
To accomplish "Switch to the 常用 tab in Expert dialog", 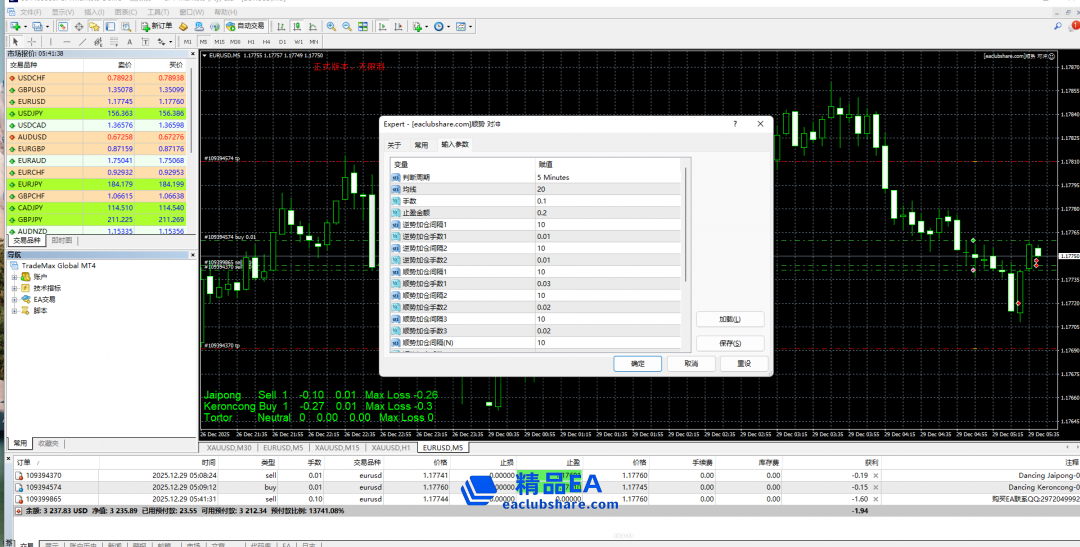I will 421,144.
